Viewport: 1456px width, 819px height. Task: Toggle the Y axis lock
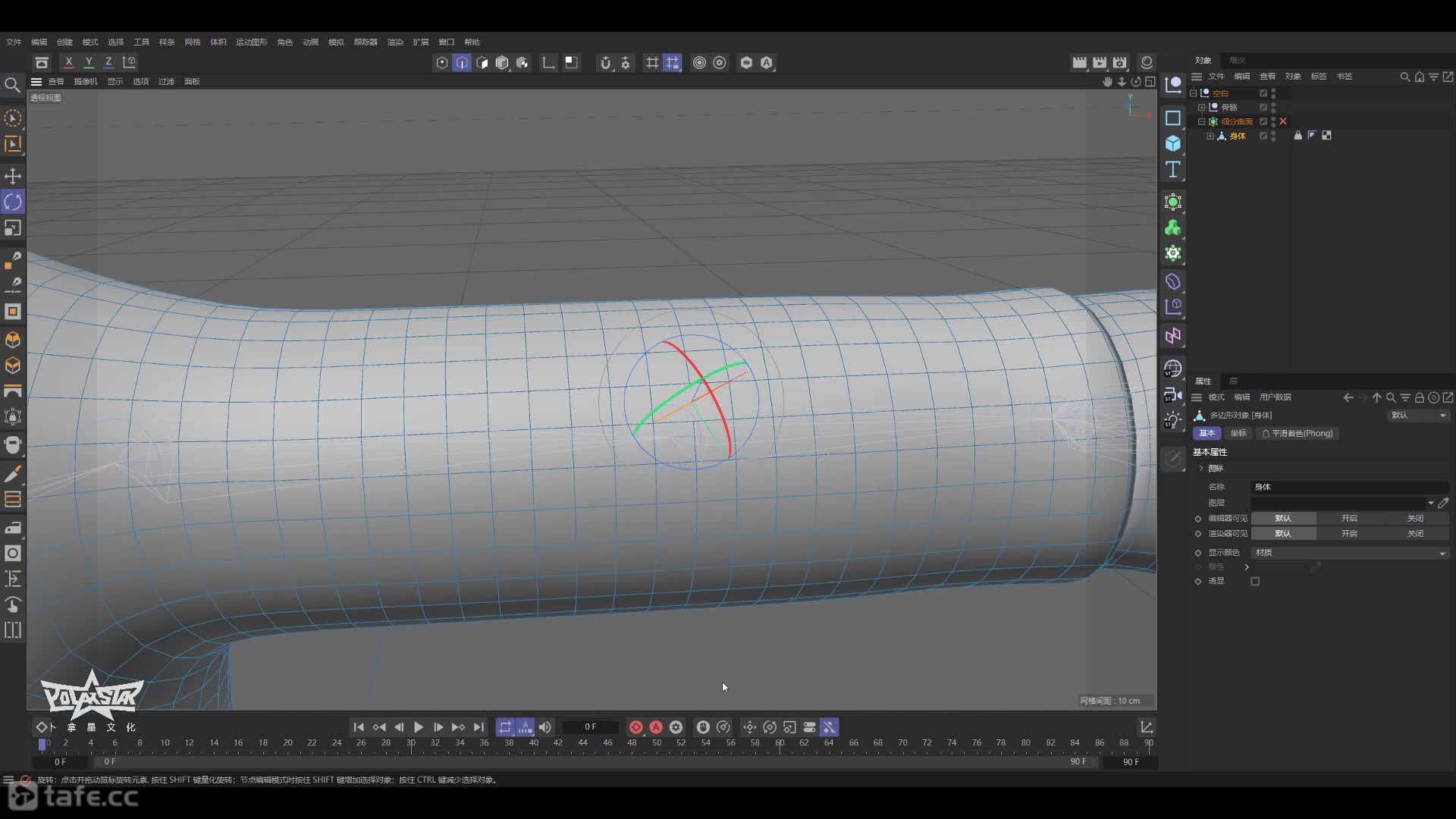click(89, 62)
